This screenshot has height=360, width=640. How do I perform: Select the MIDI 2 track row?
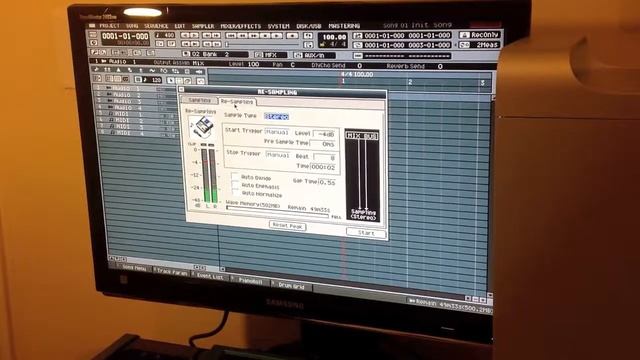pyautogui.click(x=137, y=120)
